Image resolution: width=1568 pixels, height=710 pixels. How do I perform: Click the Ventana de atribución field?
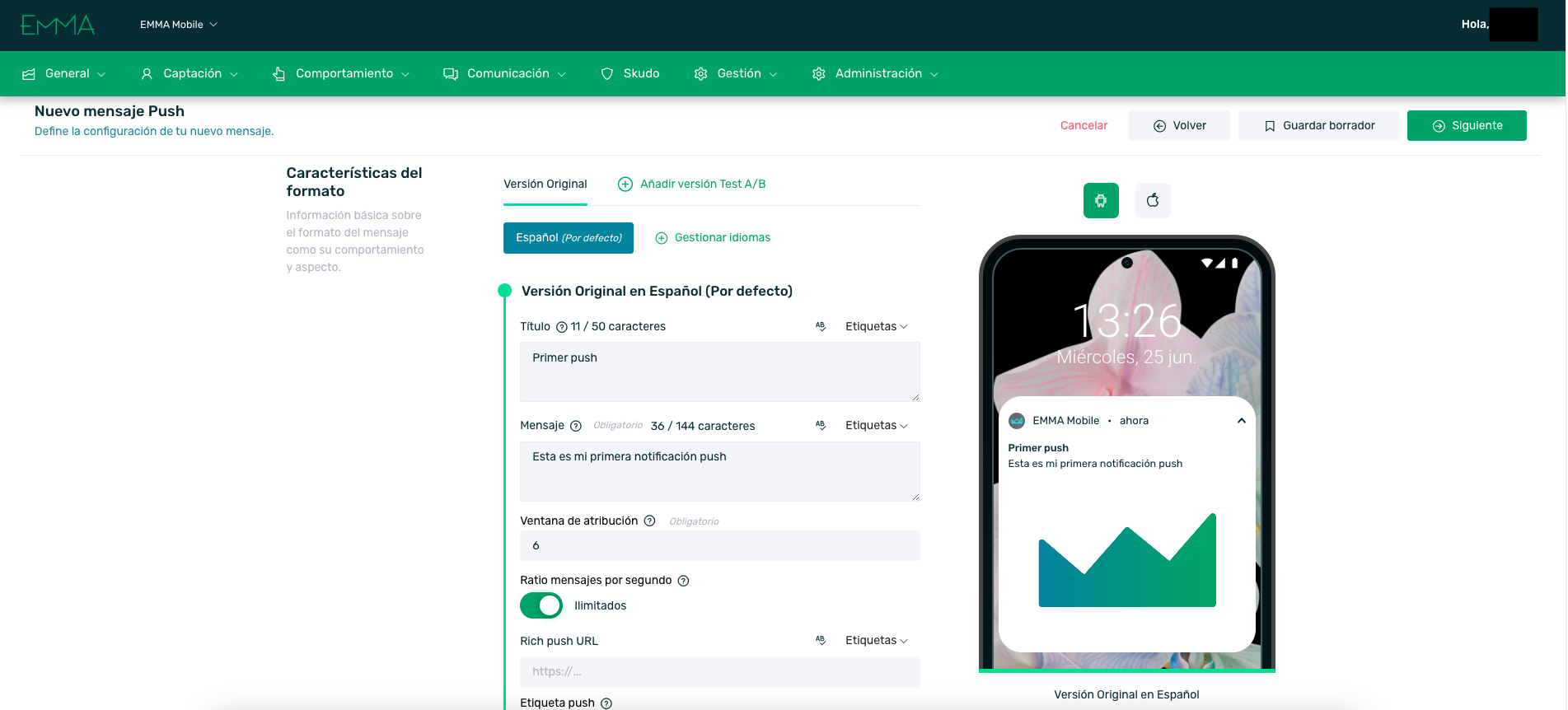click(720, 545)
